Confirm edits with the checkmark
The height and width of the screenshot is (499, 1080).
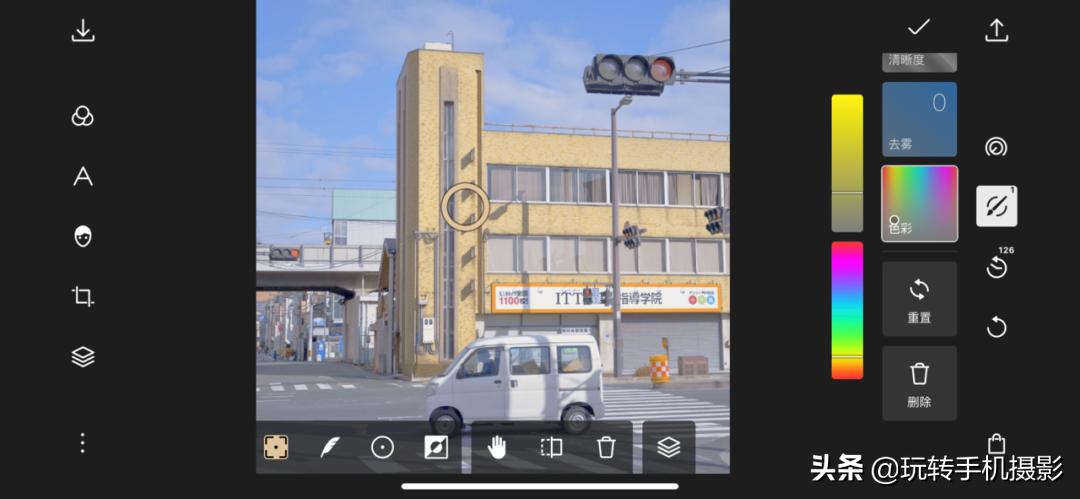919,28
